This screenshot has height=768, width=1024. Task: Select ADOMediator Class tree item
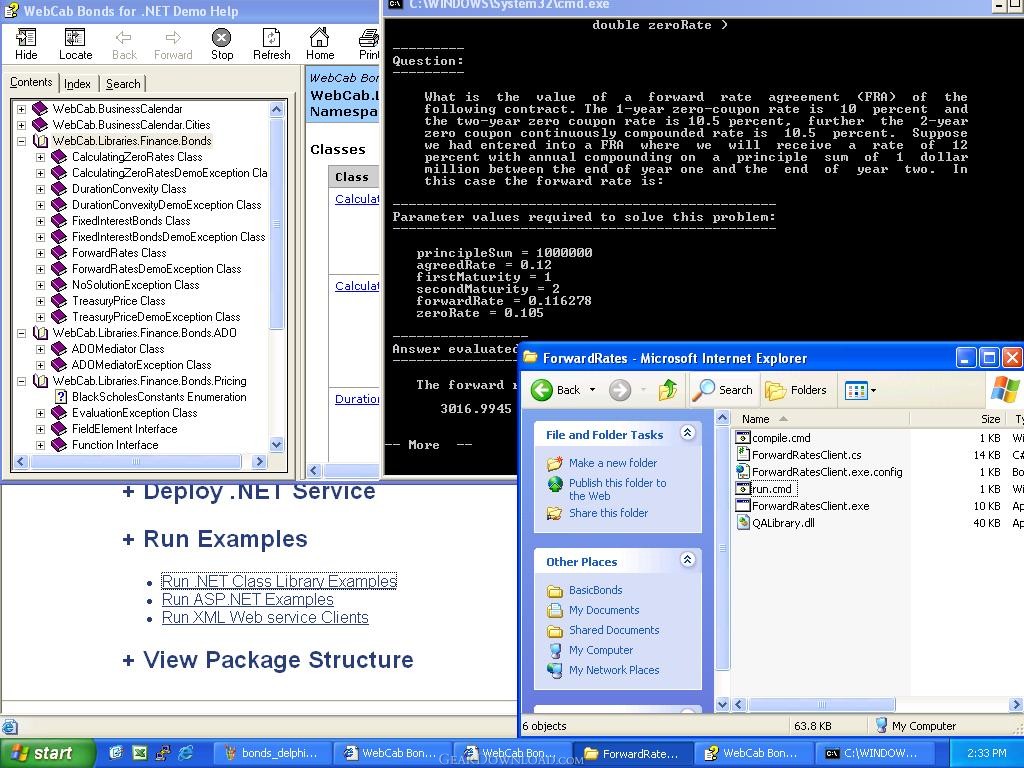118,349
